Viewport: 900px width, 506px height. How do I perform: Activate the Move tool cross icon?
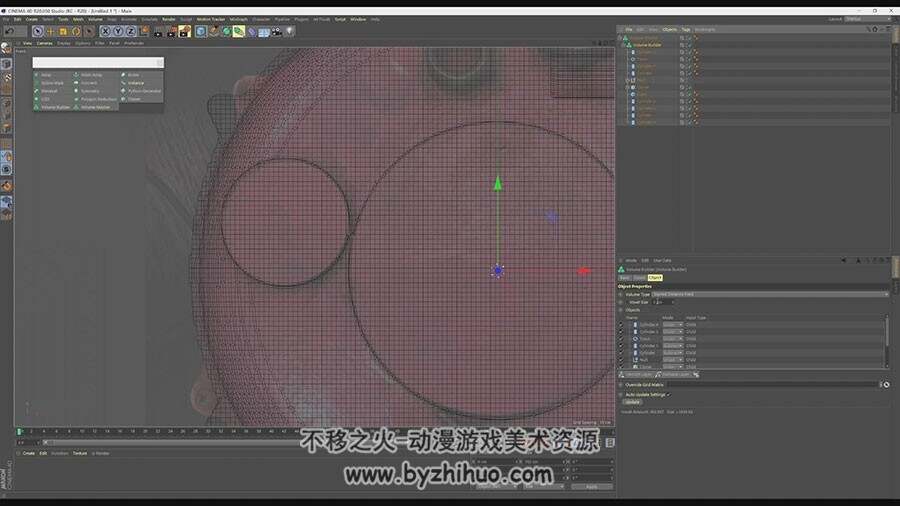pos(51,32)
